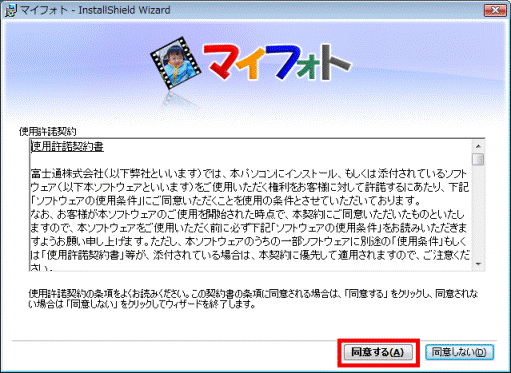The image size is (511, 373).
Task: Click the 同意する(A) agree button
Action: 378,352
